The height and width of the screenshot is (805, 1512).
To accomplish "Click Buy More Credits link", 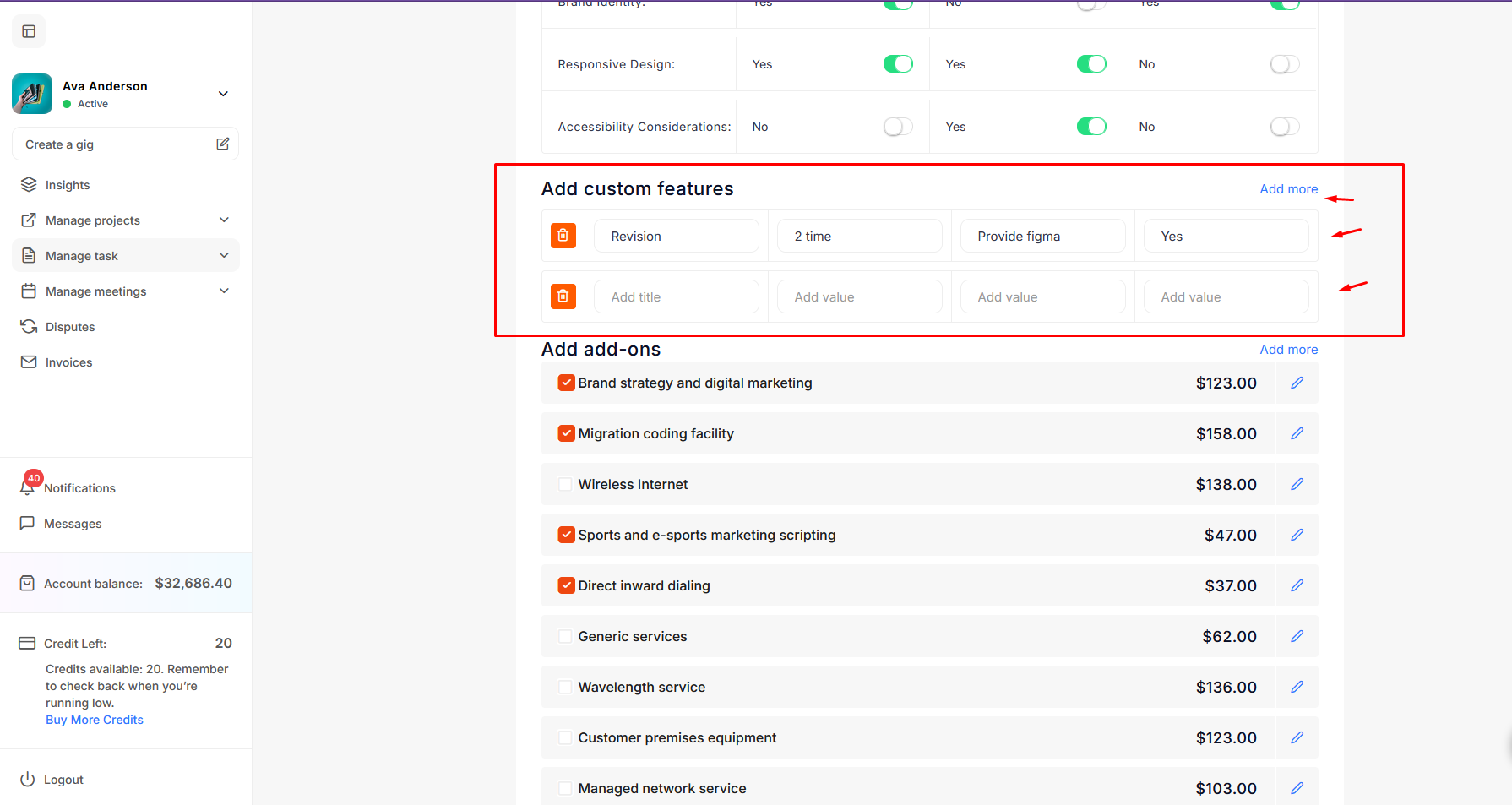I will (95, 720).
